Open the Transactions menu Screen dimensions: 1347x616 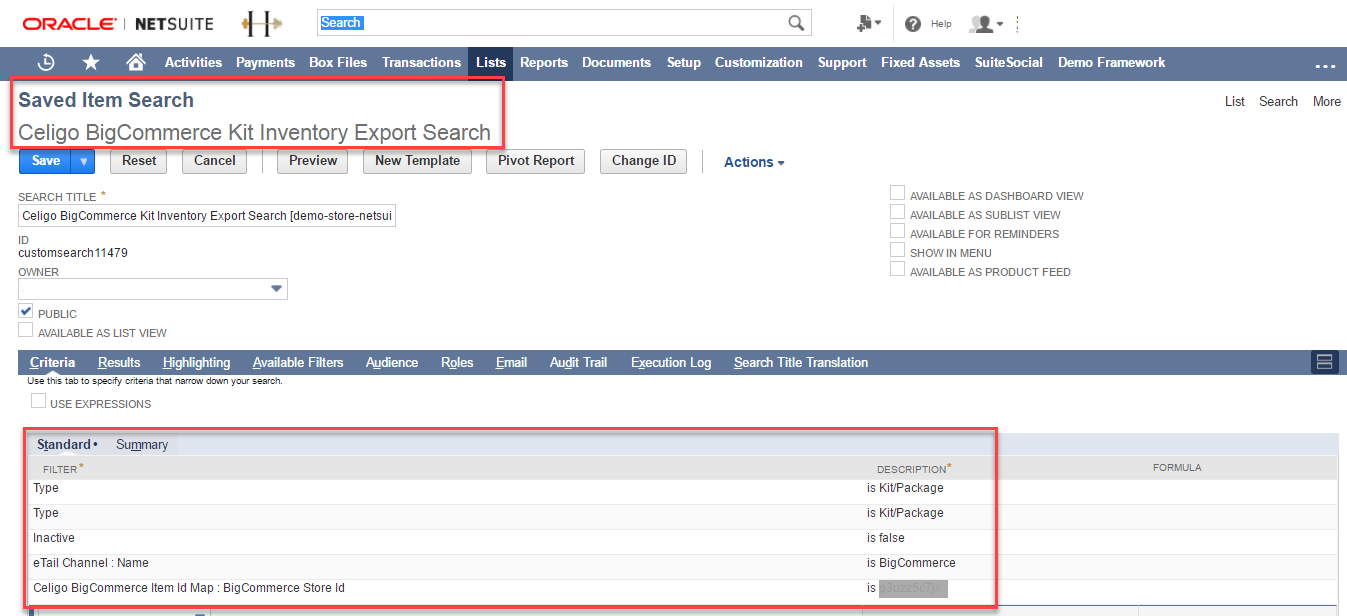tap(421, 62)
